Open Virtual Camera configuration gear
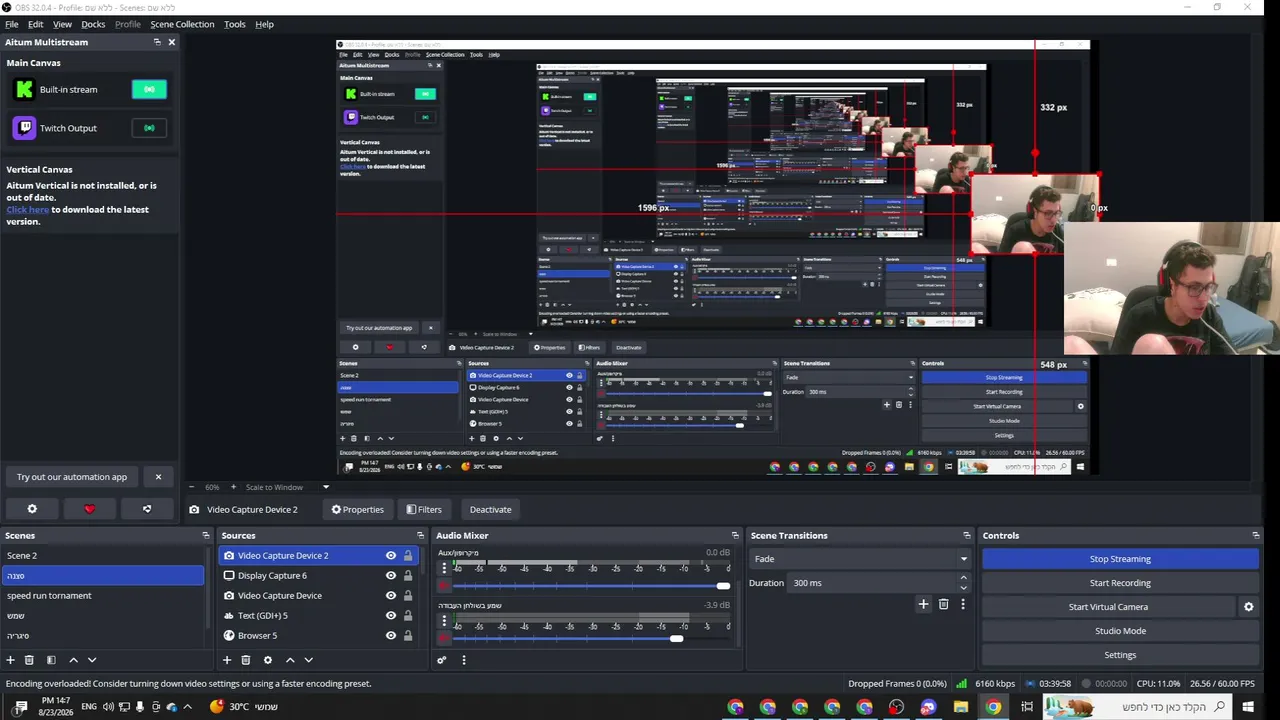1280x720 pixels. click(x=1248, y=607)
